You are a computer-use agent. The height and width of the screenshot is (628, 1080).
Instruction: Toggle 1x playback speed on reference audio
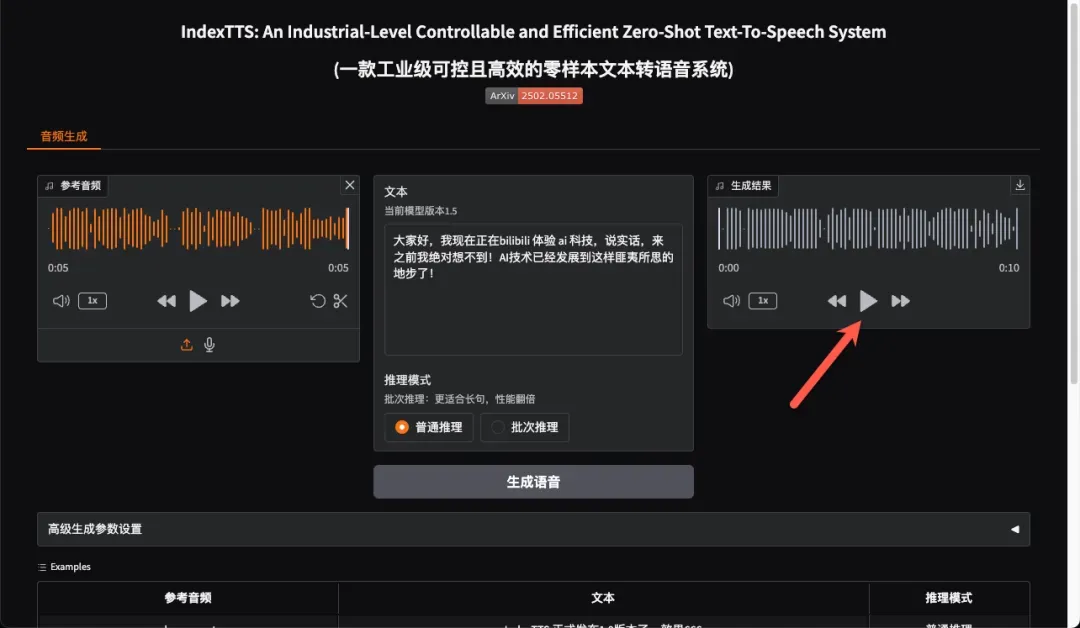pyautogui.click(x=92, y=300)
